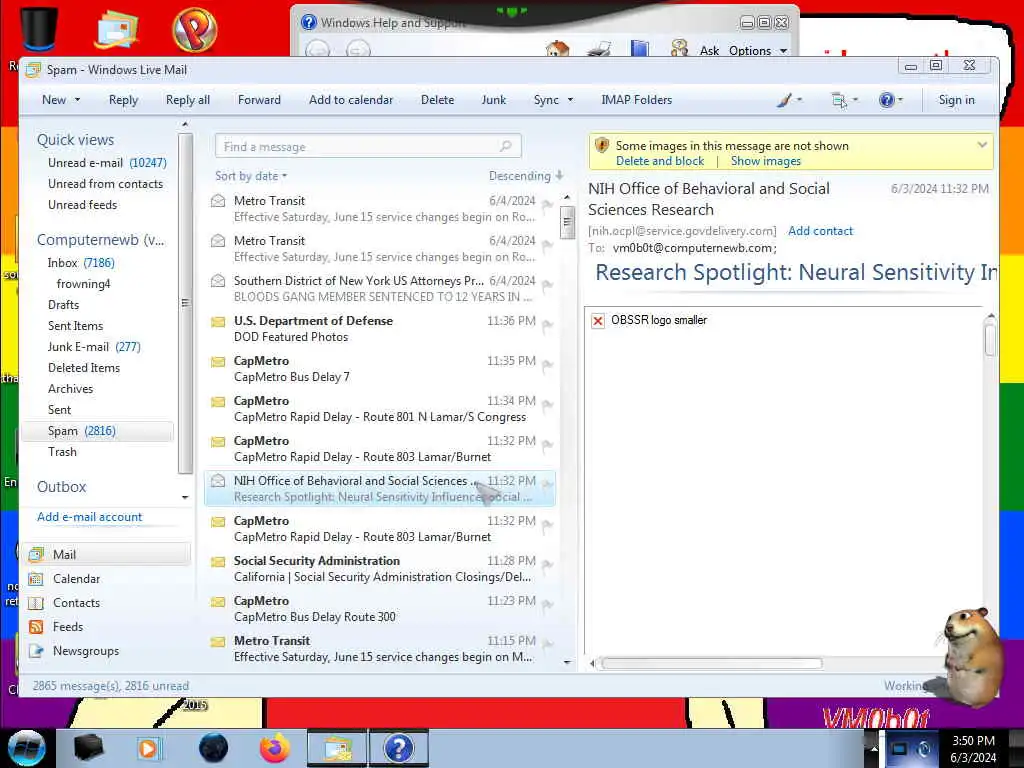1024x768 pixels.
Task: Click the menus layout icon in toolbar
Action: click(x=839, y=100)
